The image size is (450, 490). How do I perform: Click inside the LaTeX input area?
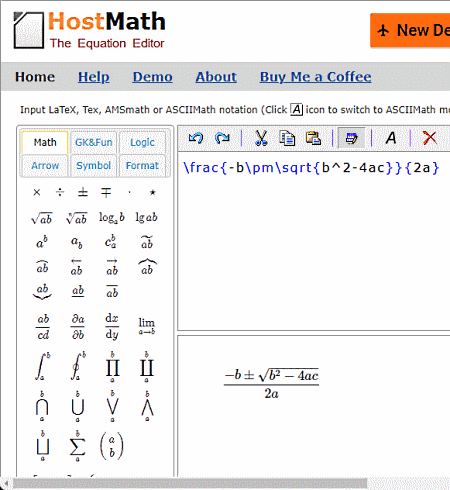(314, 242)
